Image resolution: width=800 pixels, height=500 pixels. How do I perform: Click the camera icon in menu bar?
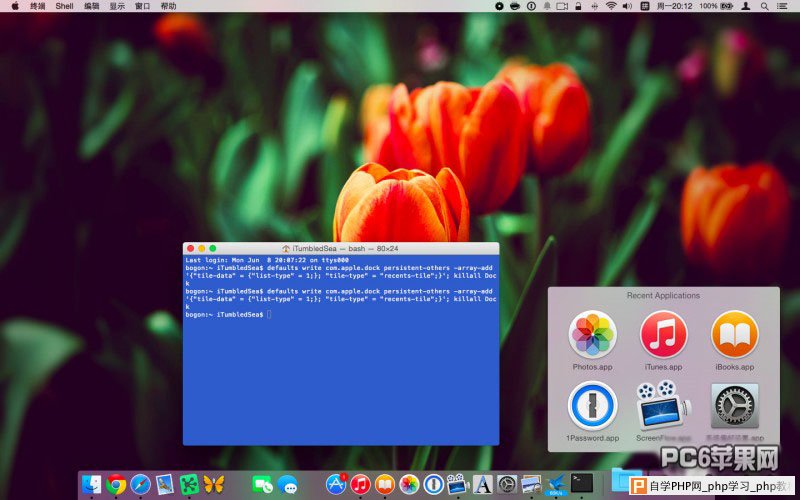point(562,6)
